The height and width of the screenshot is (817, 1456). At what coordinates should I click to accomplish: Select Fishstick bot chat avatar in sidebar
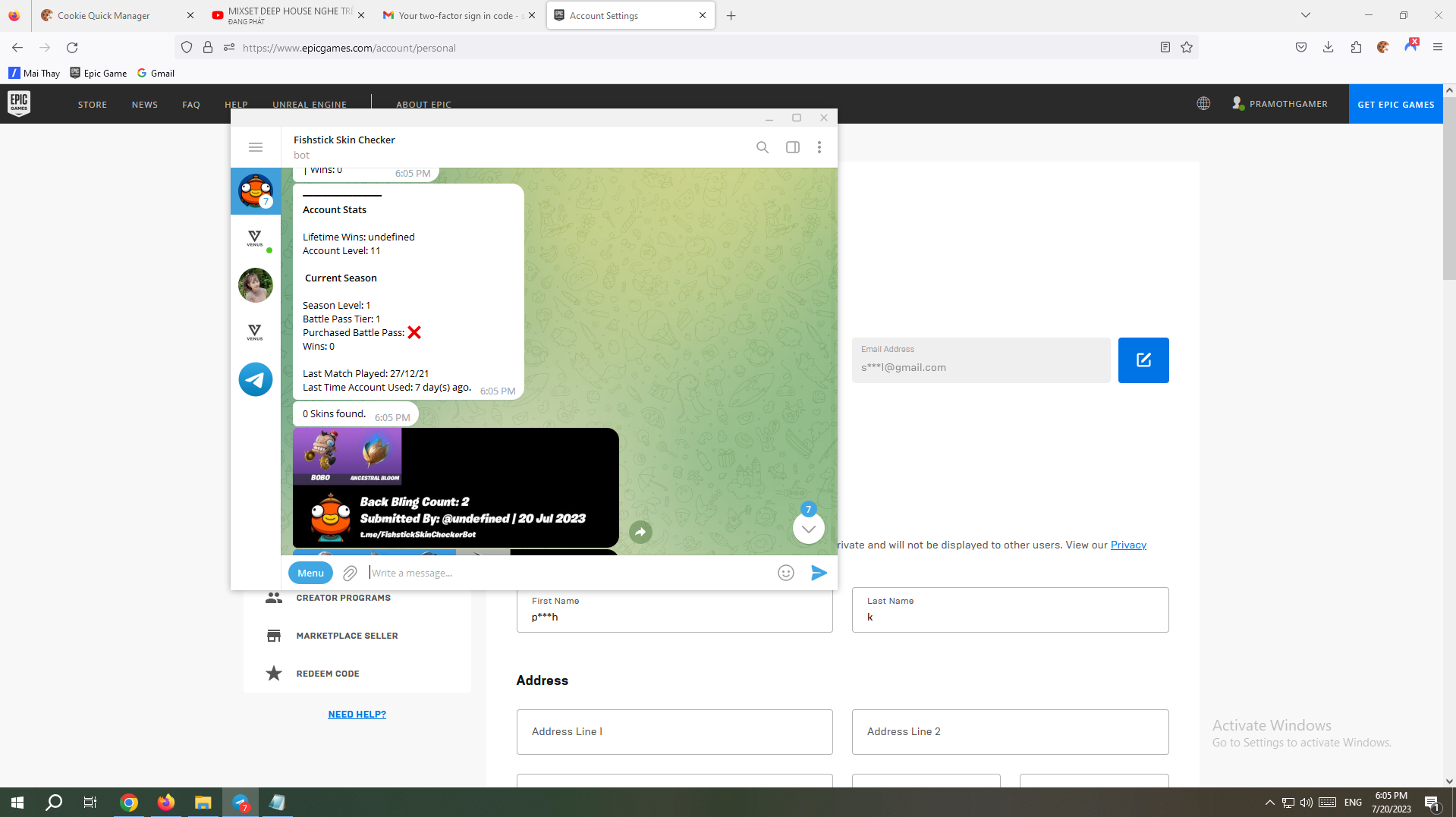256,190
